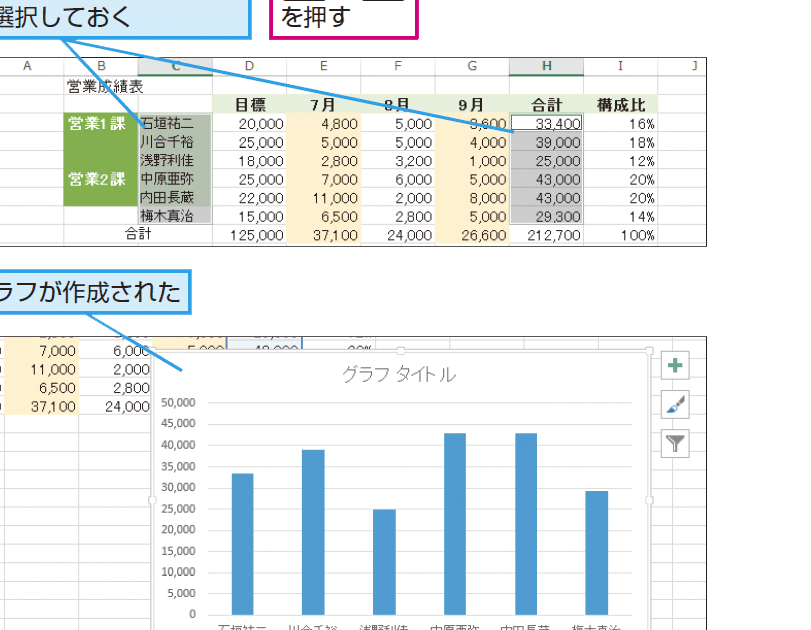Viewport: 811px width, 630px height.
Task: Select the grand total cell 212,700
Action: coord(546,236)
